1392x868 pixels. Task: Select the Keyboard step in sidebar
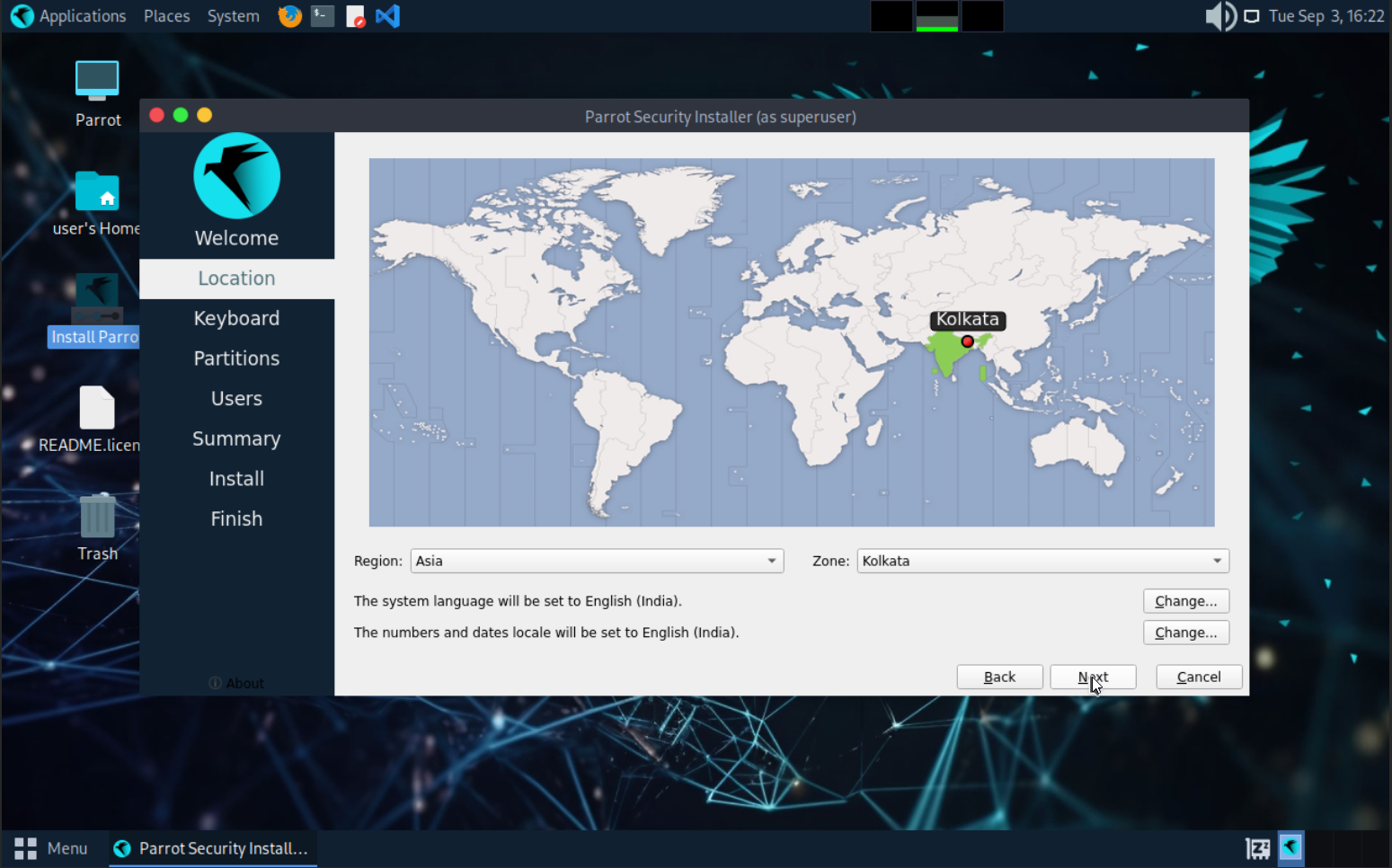coord(236,318)
